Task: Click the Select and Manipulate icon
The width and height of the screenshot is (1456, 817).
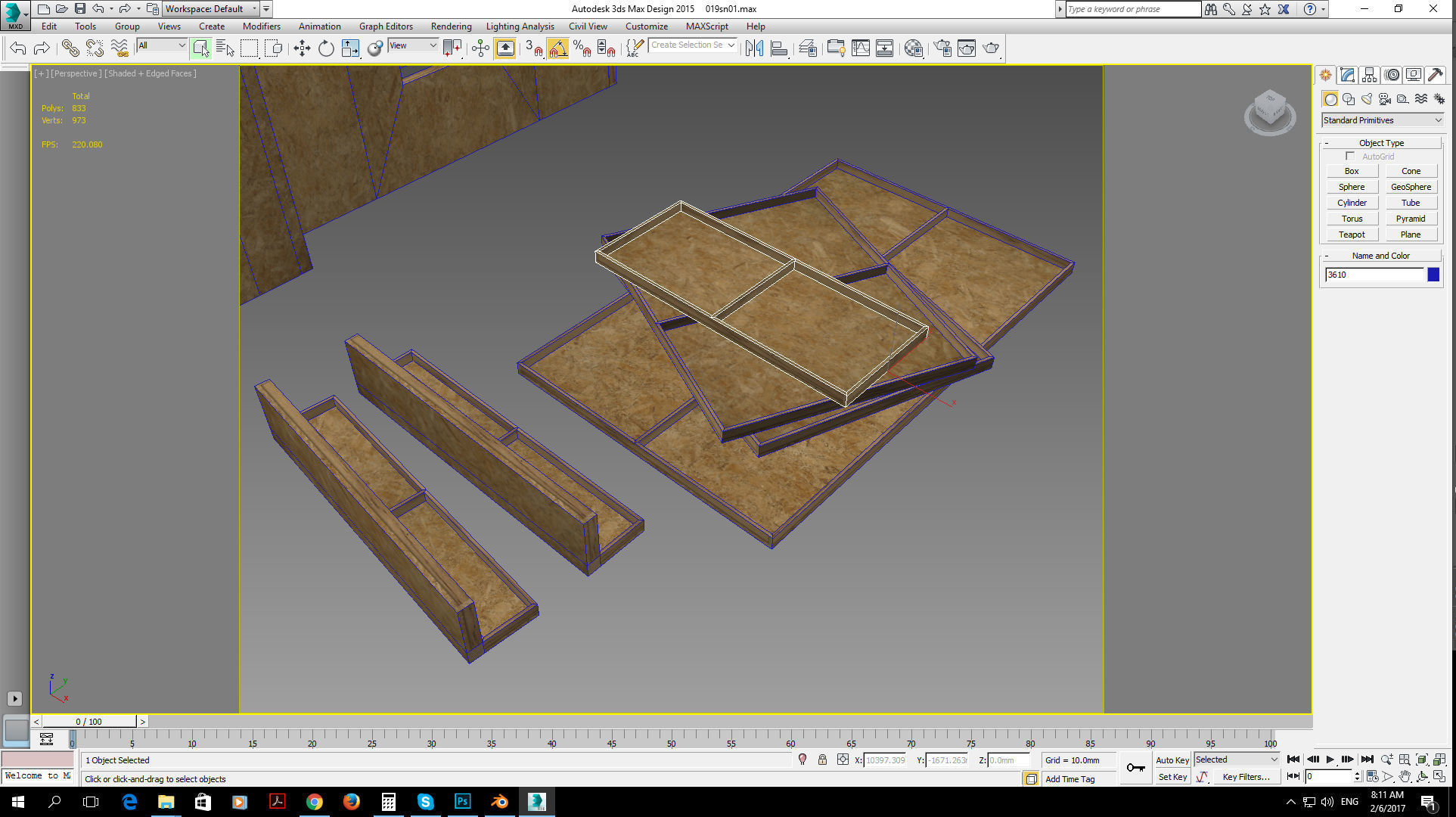Action: coord(480,48)
